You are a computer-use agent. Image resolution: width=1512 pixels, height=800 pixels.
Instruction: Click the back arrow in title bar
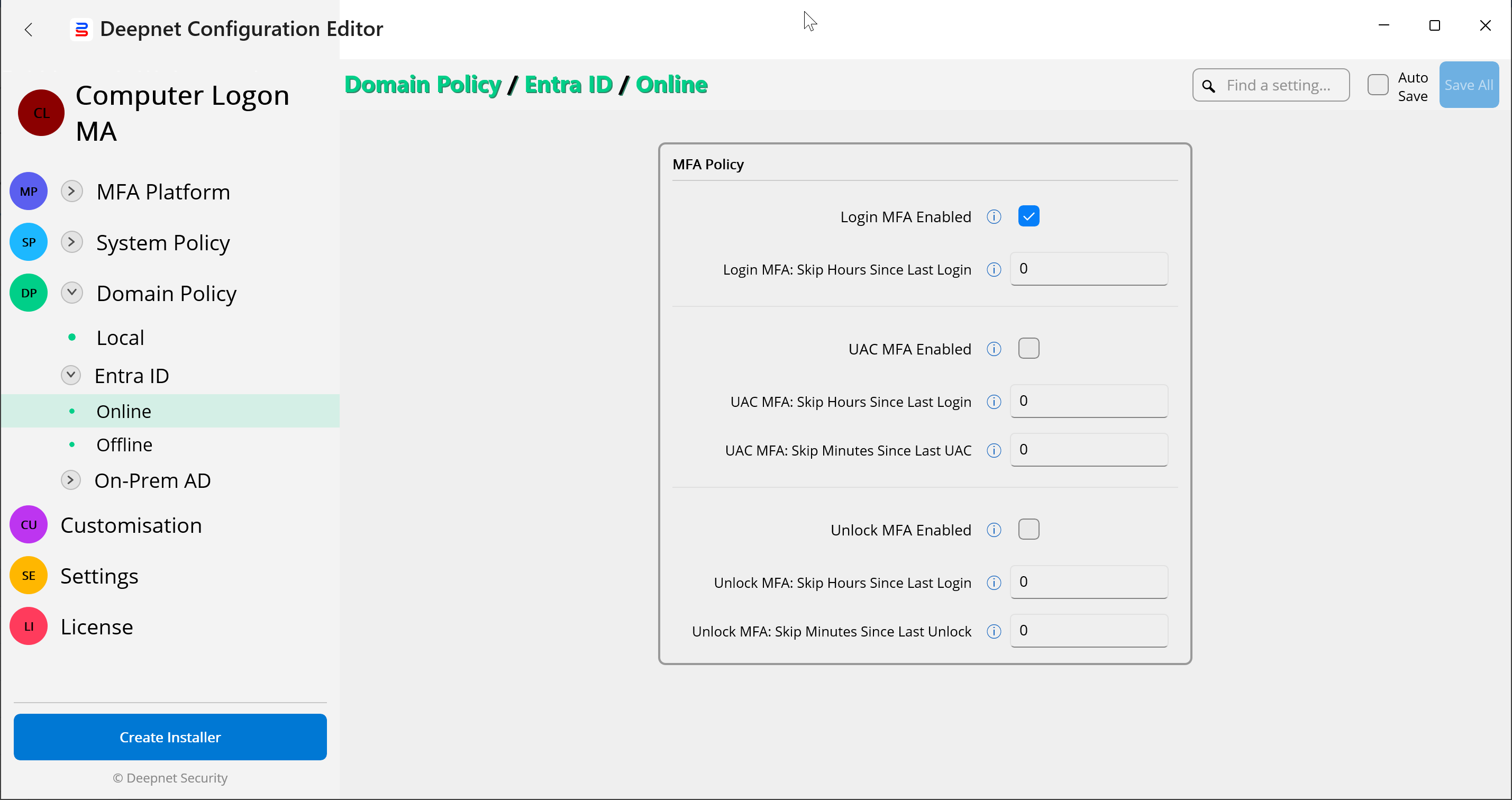pyautogui.click(x=28, y=29)
